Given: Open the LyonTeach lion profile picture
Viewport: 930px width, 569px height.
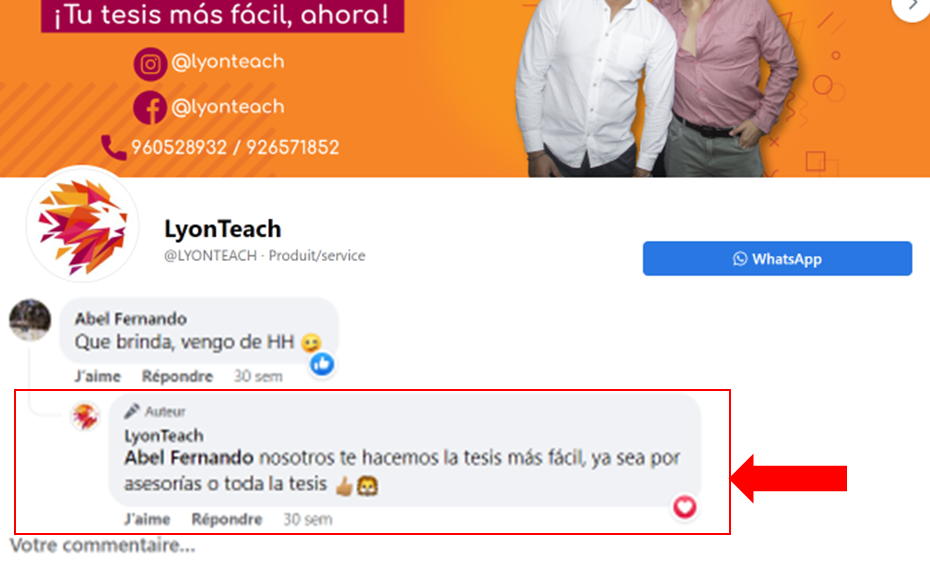Looking at the screenshot, I should (82, 225).
